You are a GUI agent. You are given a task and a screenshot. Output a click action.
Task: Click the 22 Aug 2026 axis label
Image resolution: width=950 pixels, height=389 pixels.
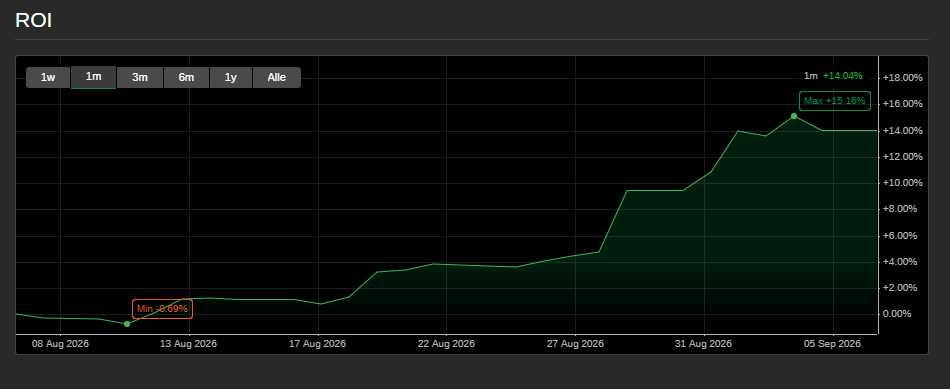pos(447,344)
